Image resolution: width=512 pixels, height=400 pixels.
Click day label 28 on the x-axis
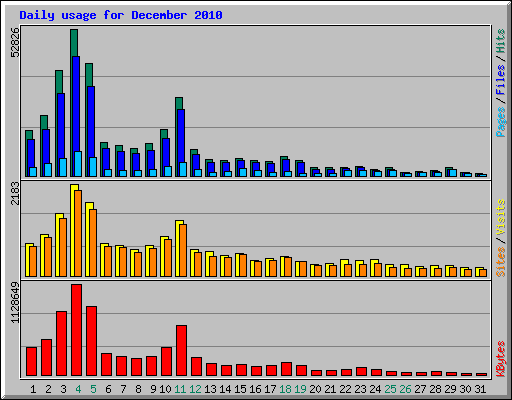(435, 389)
